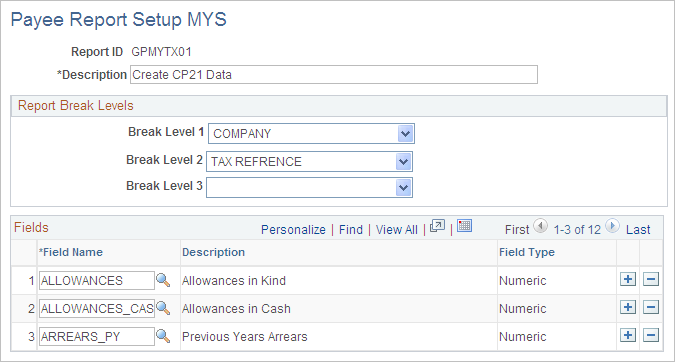Screen dimensions: 675x362
Task: Add a row after Allowances in Kind
Action: pyautogui.click(x=628, y=279)
